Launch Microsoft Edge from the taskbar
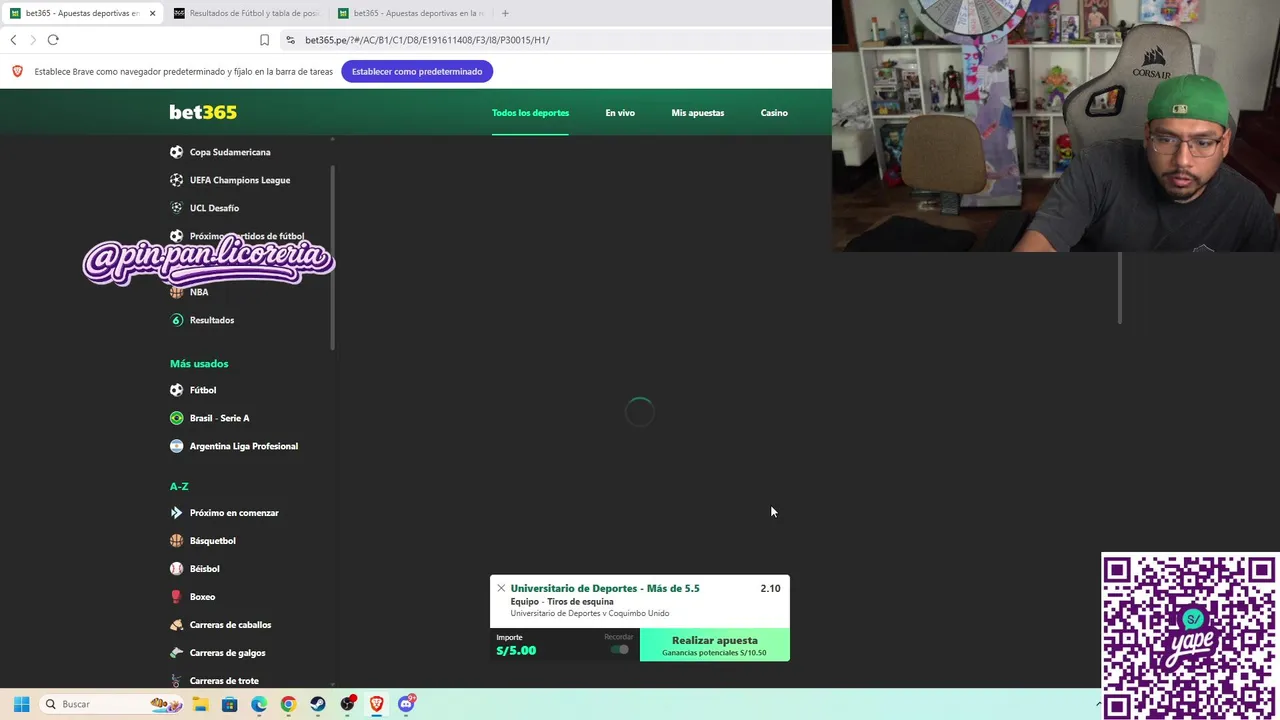The width and height of the screenshot is (1280, 720). click(259, 704)
